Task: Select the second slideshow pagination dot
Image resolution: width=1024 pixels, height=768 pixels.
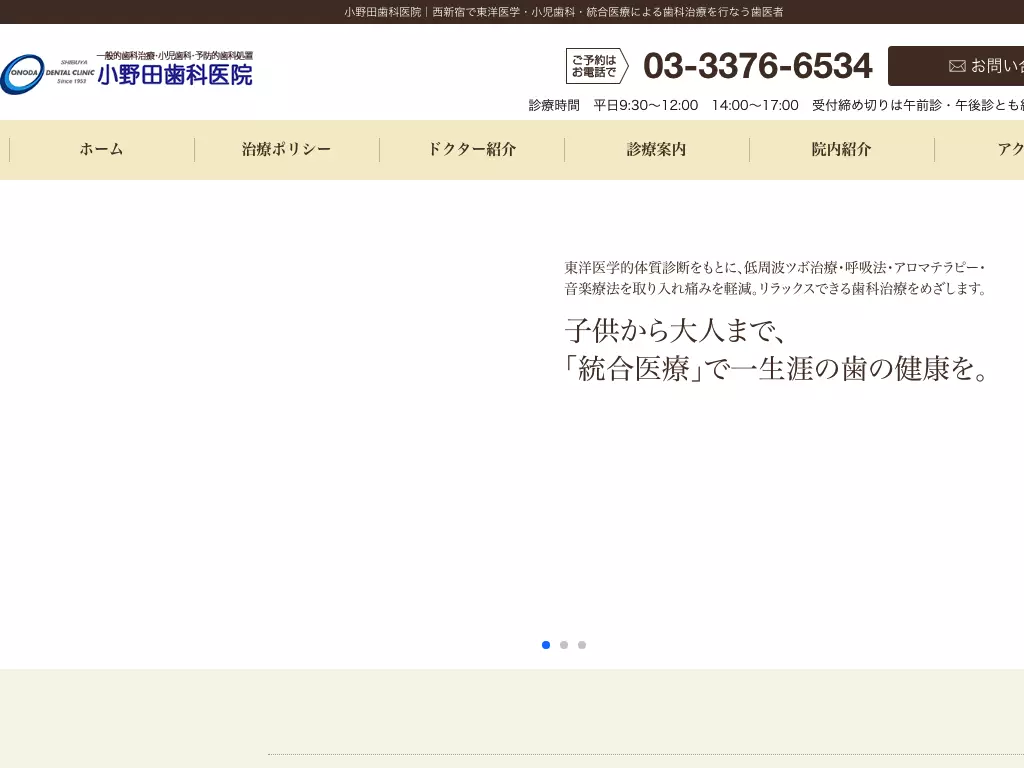Action: (x=564, y=645)
